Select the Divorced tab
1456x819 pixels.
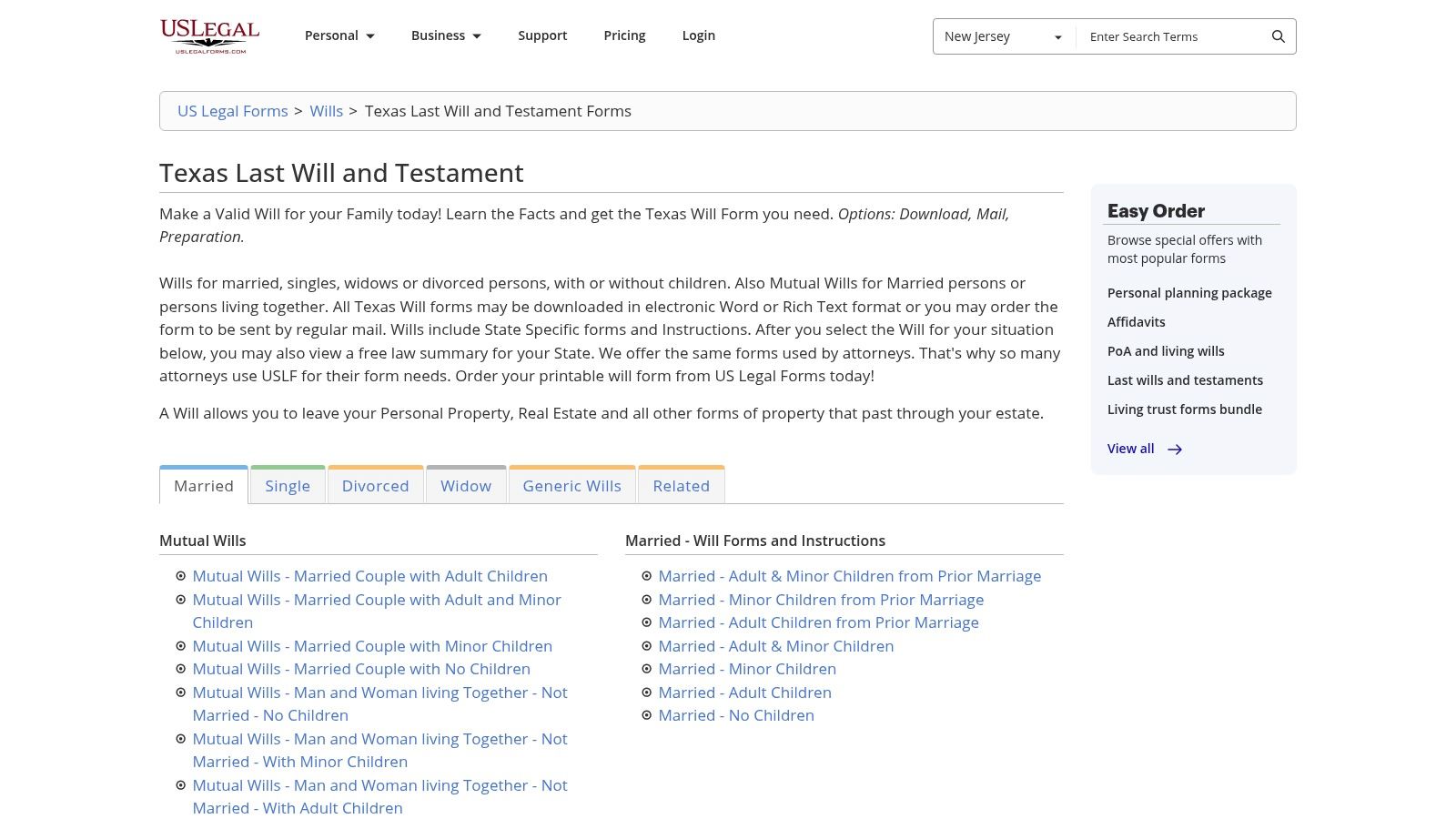click(375, 486)
